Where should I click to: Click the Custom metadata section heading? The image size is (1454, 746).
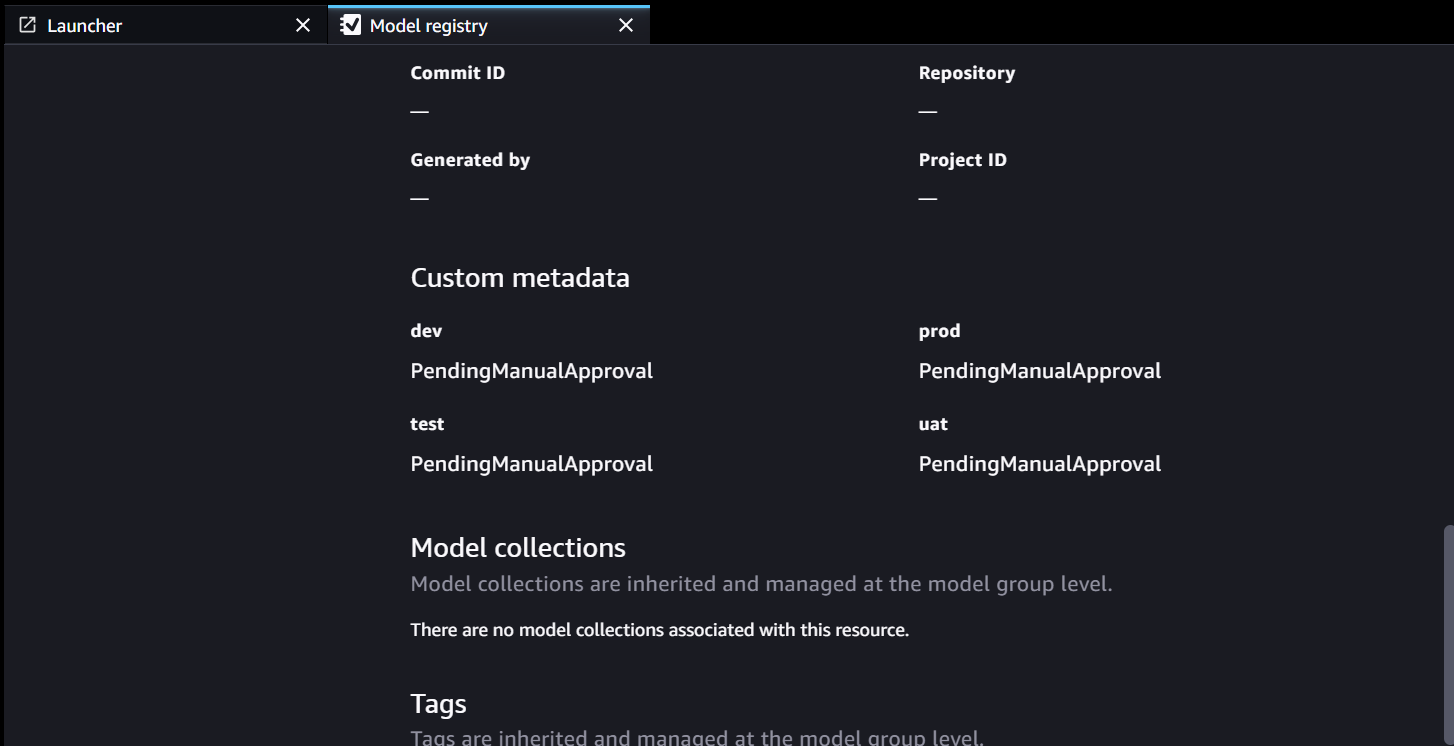[520, 277]
